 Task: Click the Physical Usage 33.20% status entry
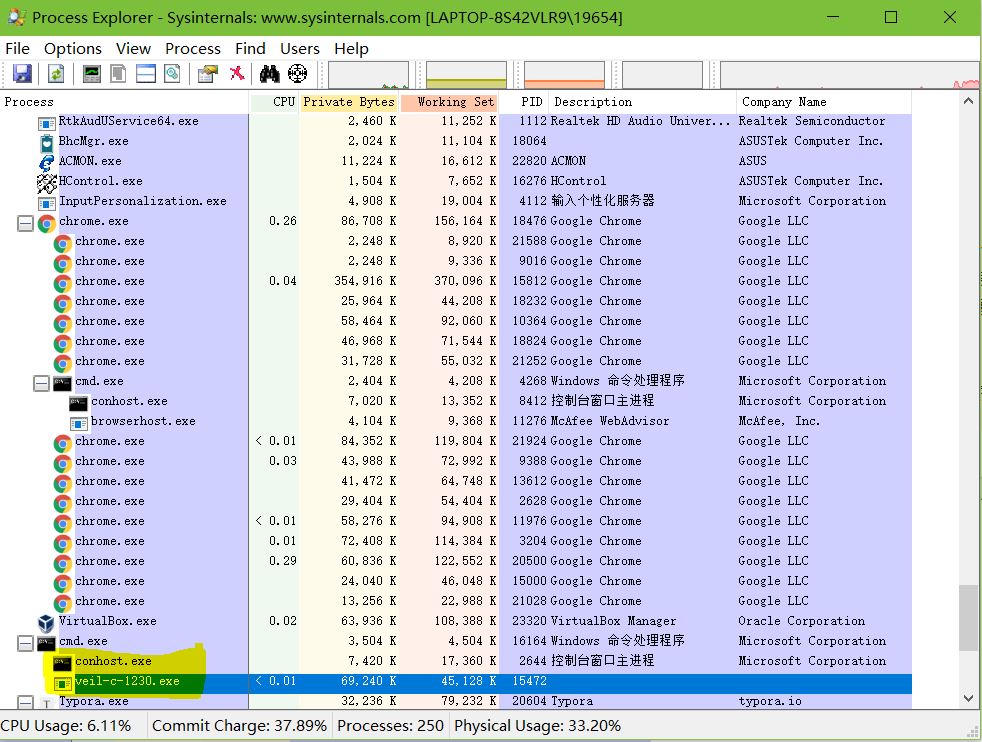tap(537, 726)
